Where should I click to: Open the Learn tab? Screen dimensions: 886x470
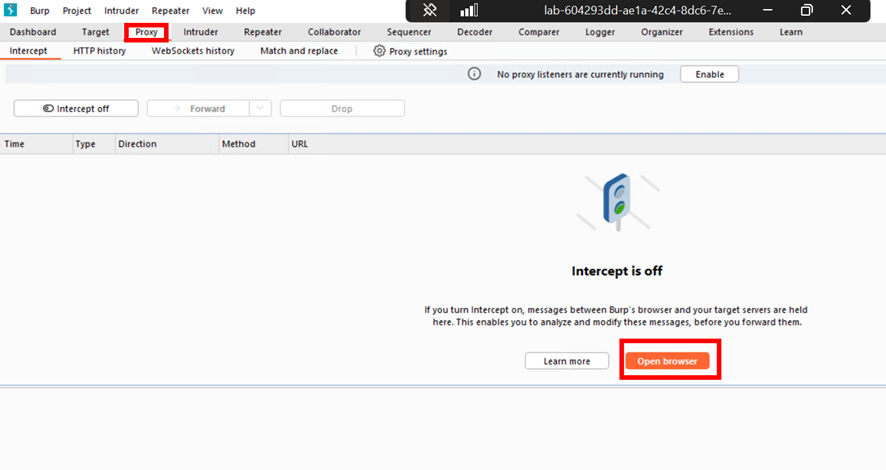coord(791,32)
